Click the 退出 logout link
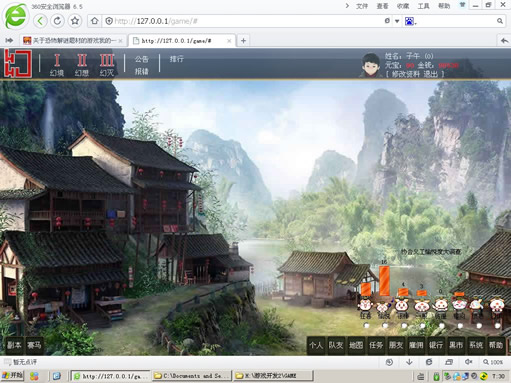This screenshot has height=383, width=511. (x=430, y=74)
